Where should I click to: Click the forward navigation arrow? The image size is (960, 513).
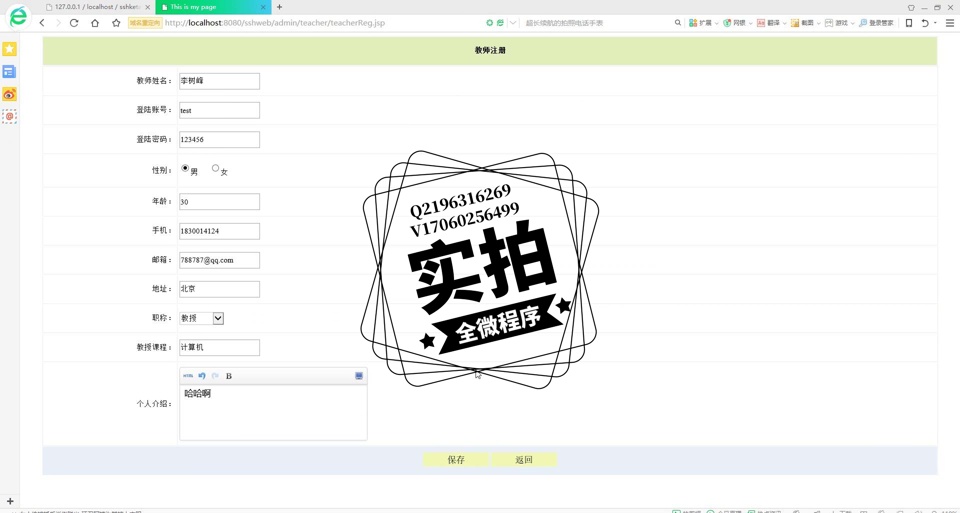click(58, 23)
